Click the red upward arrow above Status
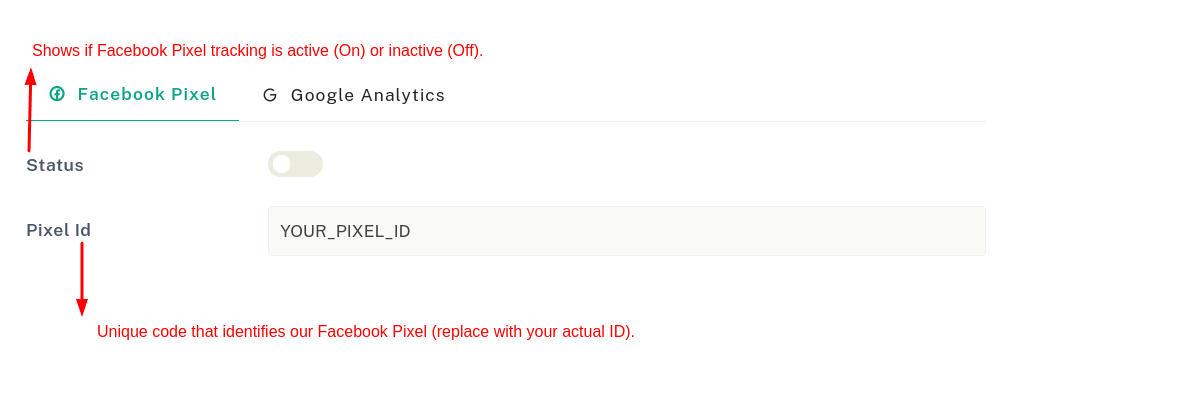Screen dimensions: 1203x400 [30, 115]
